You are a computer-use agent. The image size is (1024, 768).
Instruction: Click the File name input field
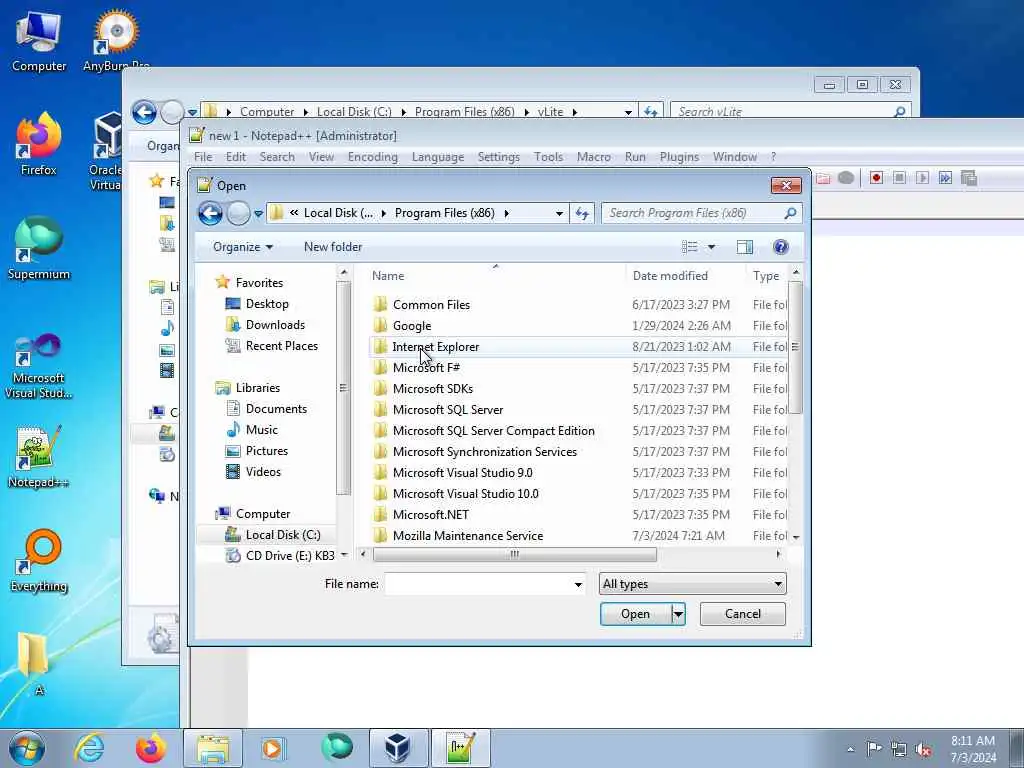pyautogui.click(x=479, y=584)
